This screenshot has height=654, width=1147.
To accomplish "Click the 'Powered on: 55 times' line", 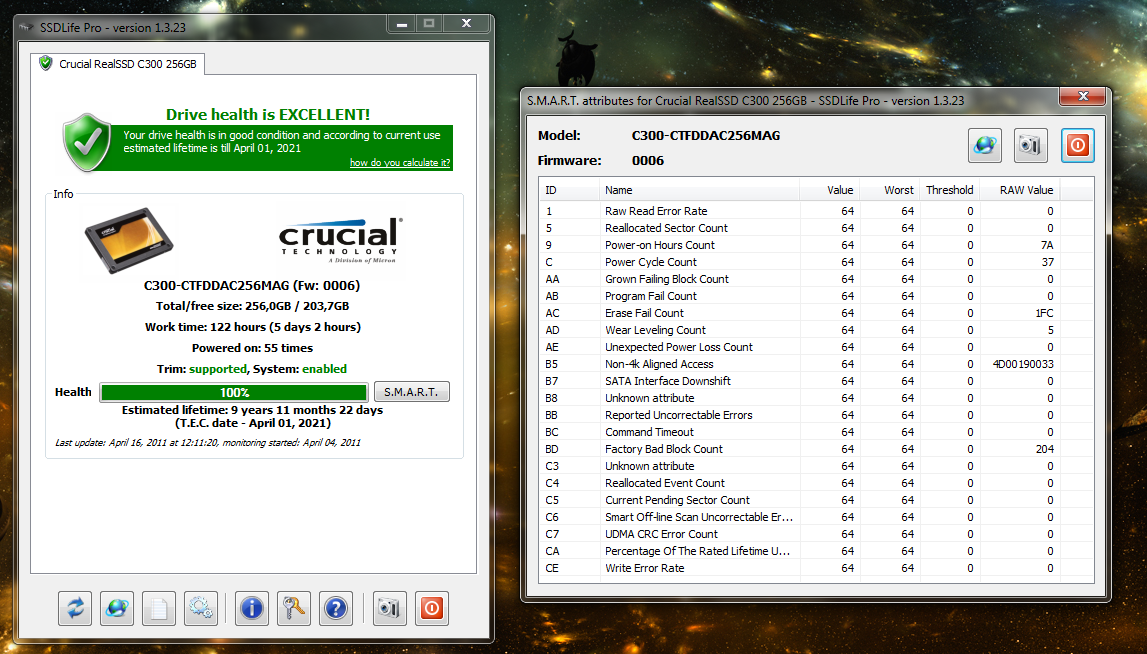I will coord(252,348).
